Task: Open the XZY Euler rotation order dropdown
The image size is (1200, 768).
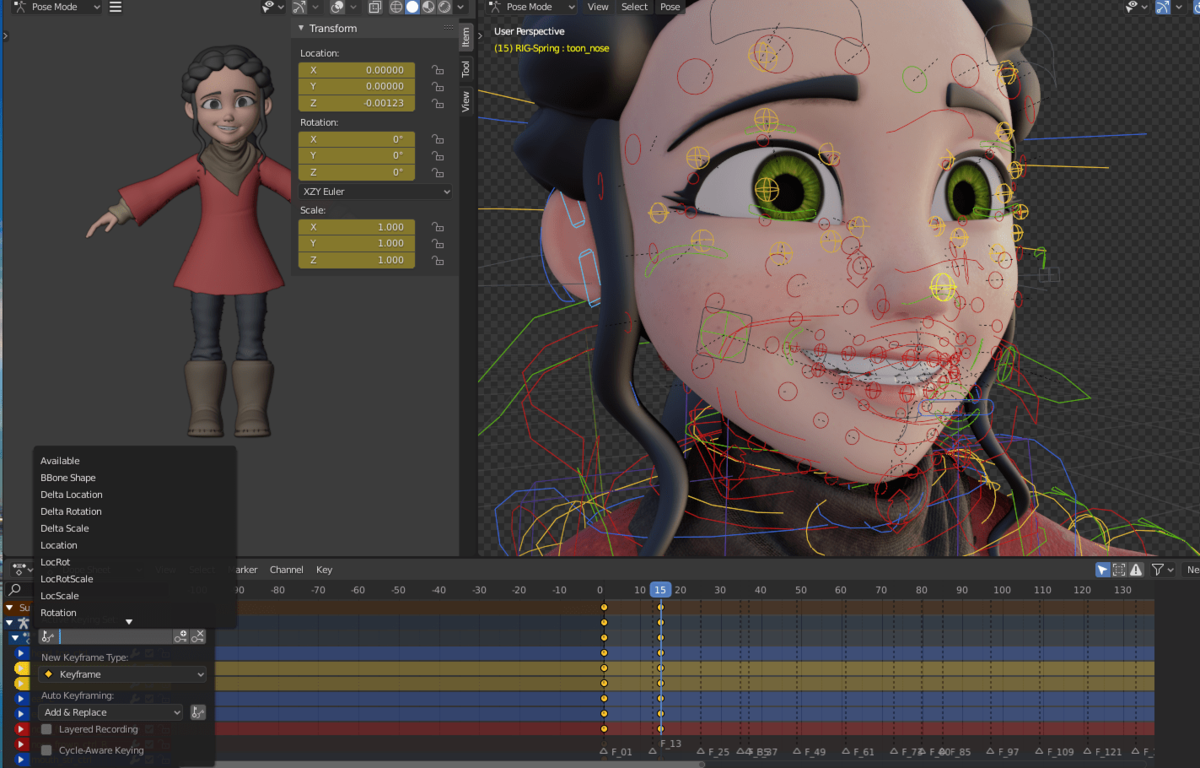Action: 374,191
